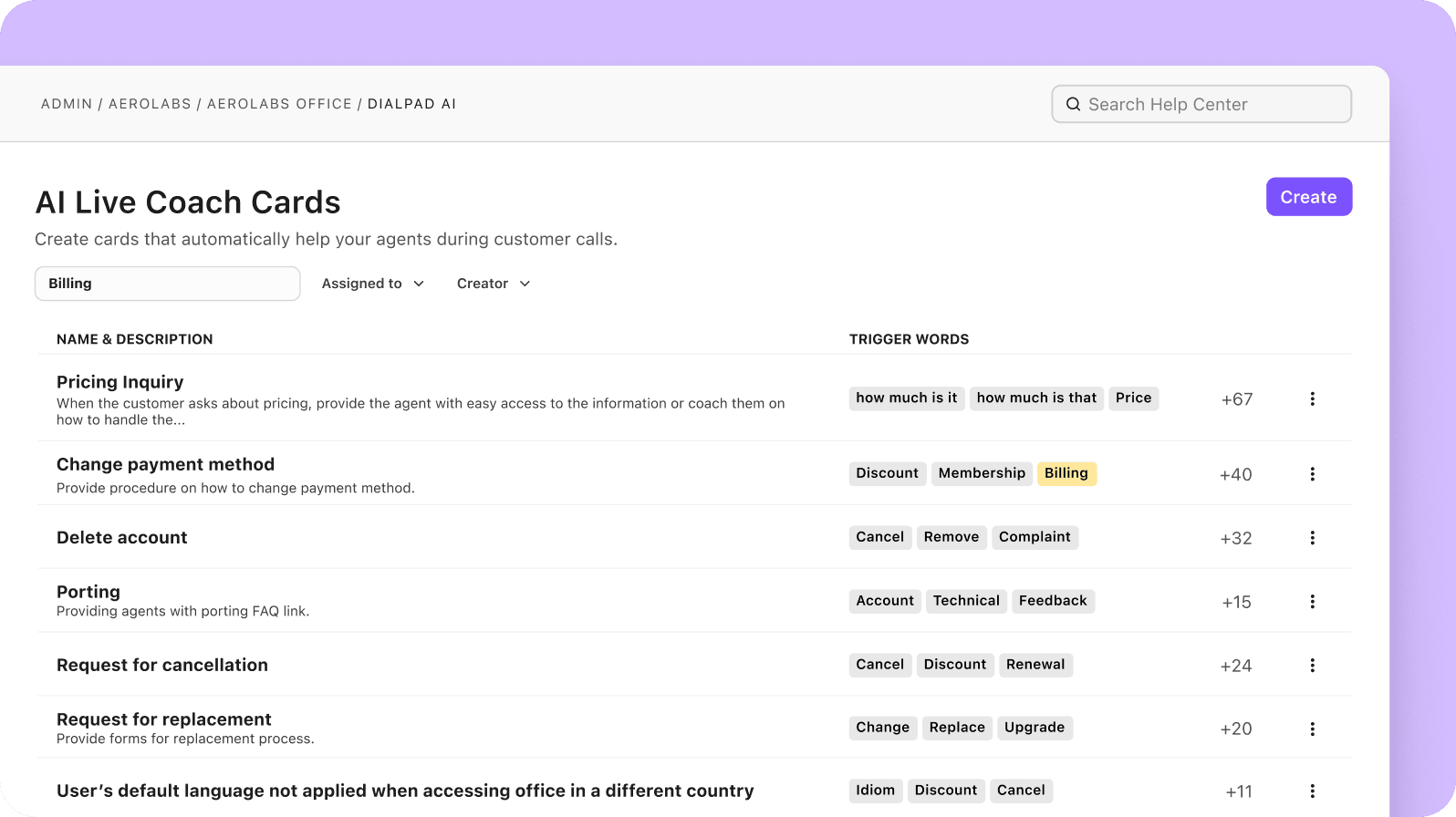Screen dimensions: 1456x817
Task: Open more options for Request for cancellation row
Action: click(x=1312, y=666)
